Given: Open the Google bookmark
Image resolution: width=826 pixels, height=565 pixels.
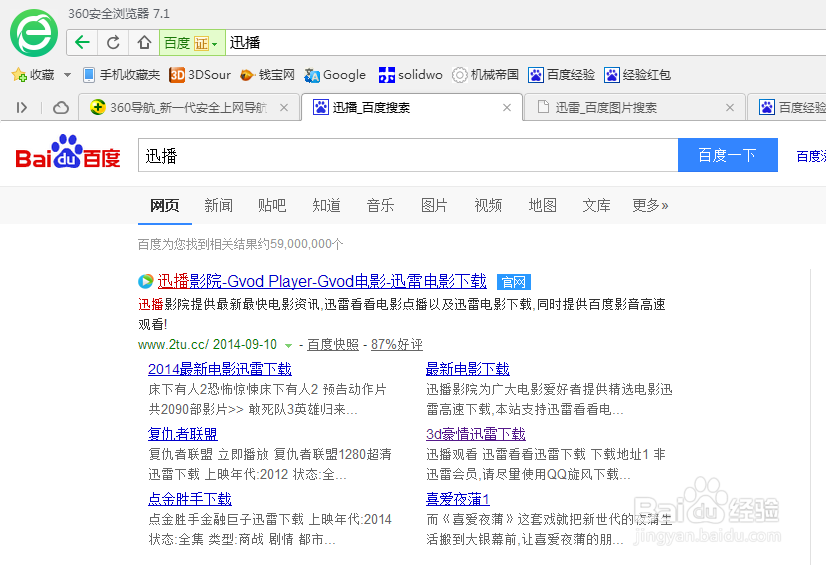Looking at the screenshot, I should point(335,75).
